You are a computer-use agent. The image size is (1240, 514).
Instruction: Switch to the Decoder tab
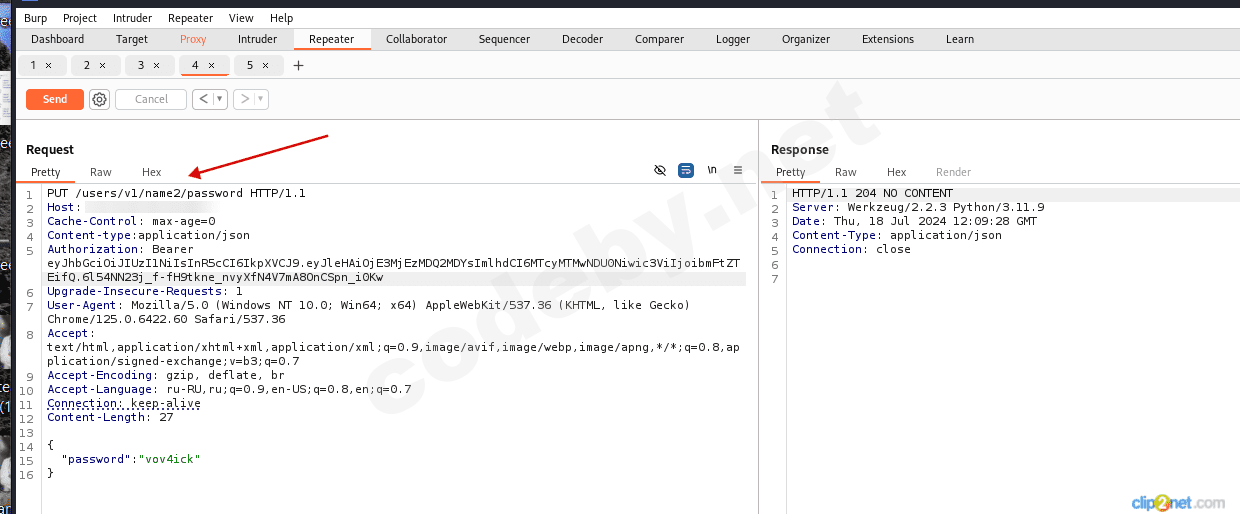pyautogui.click(x=582, y=39)
